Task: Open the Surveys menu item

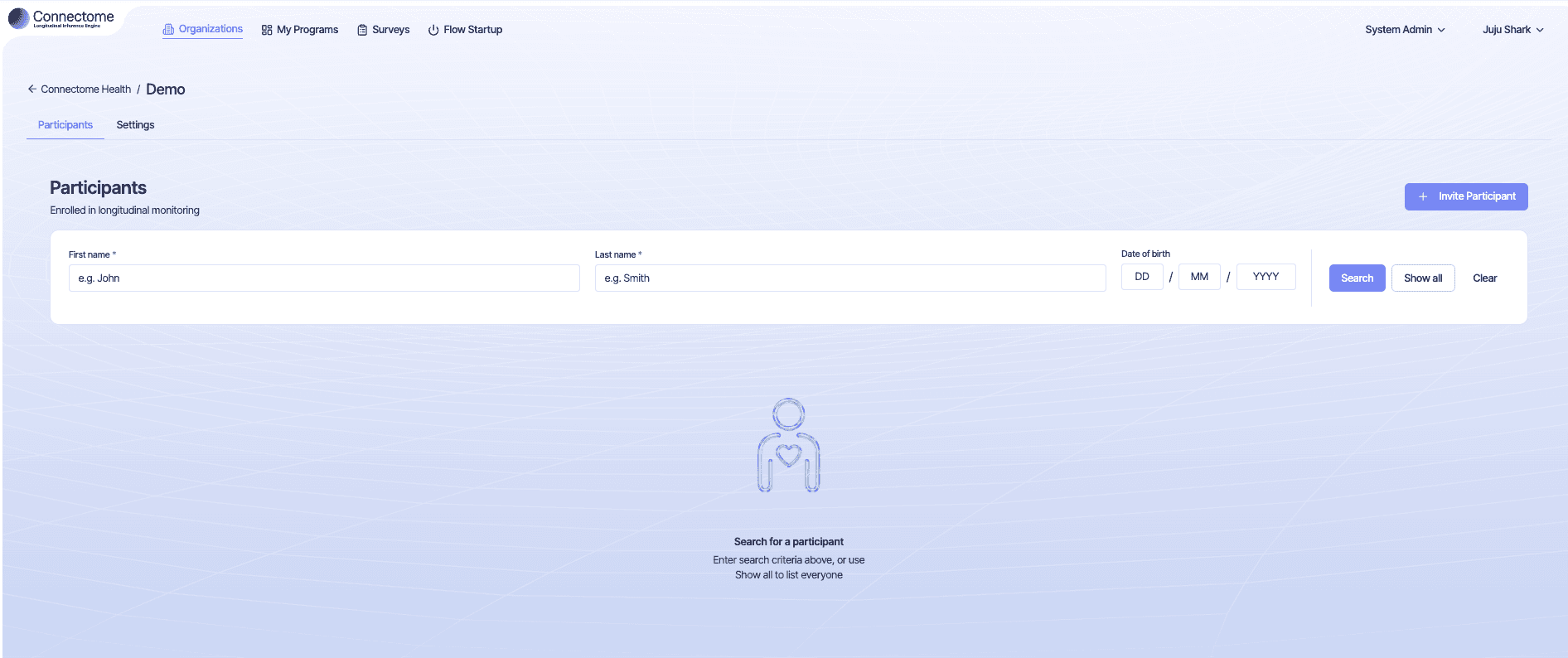Action: pos(383,30)
